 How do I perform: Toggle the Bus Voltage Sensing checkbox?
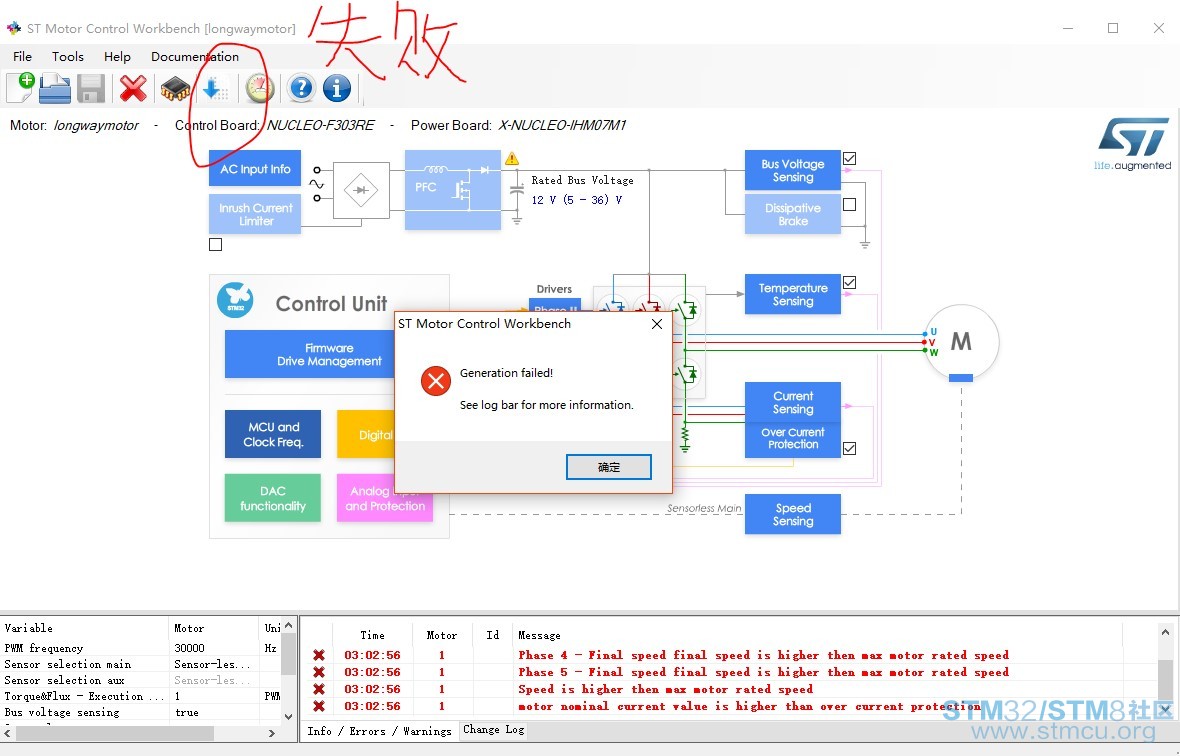point(850,159)
